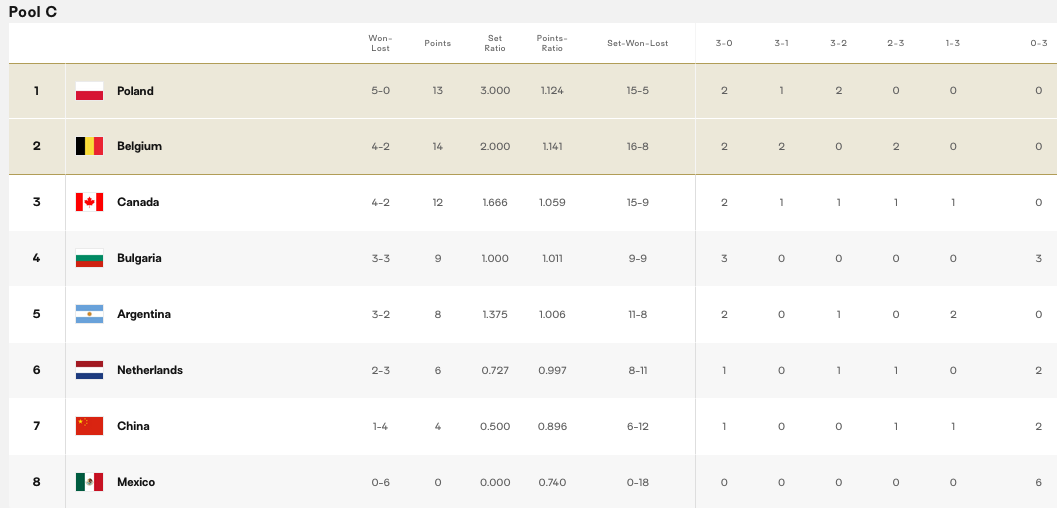This screenshot has height=508, width=1057.
Task: Click the Set-Won-Lost column header
Action: [637, 43]
